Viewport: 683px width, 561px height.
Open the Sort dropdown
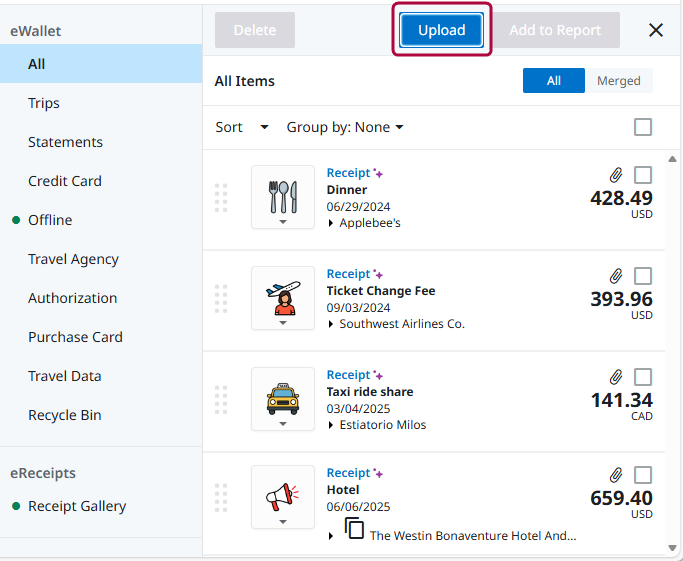pyautogui.click(x=242, y=127)
